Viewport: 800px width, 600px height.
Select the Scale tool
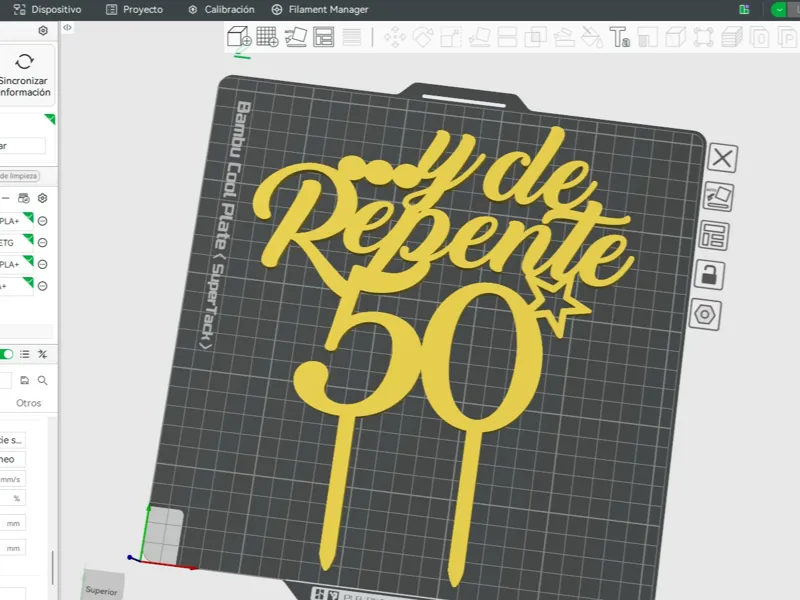pyautogui.click(x=451, y=37)
